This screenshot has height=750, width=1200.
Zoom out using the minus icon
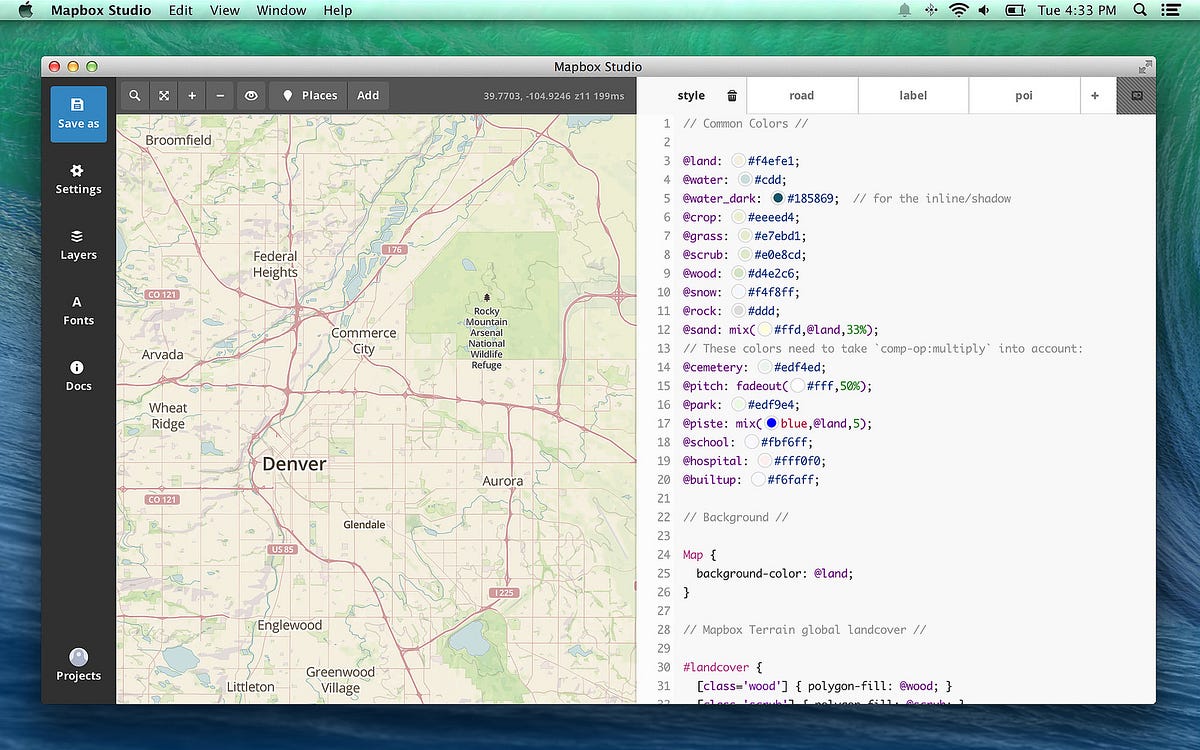point(220,95)
